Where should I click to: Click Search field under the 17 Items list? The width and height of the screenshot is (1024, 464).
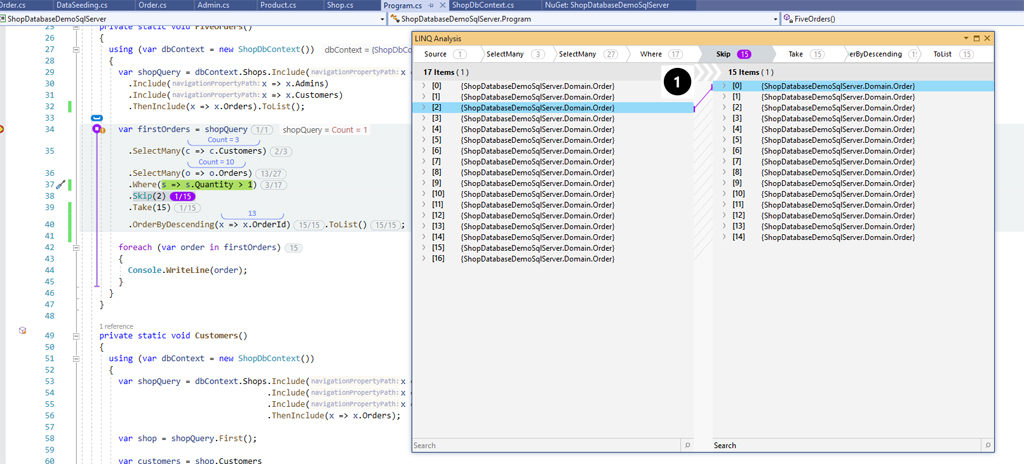click(547, 445)
